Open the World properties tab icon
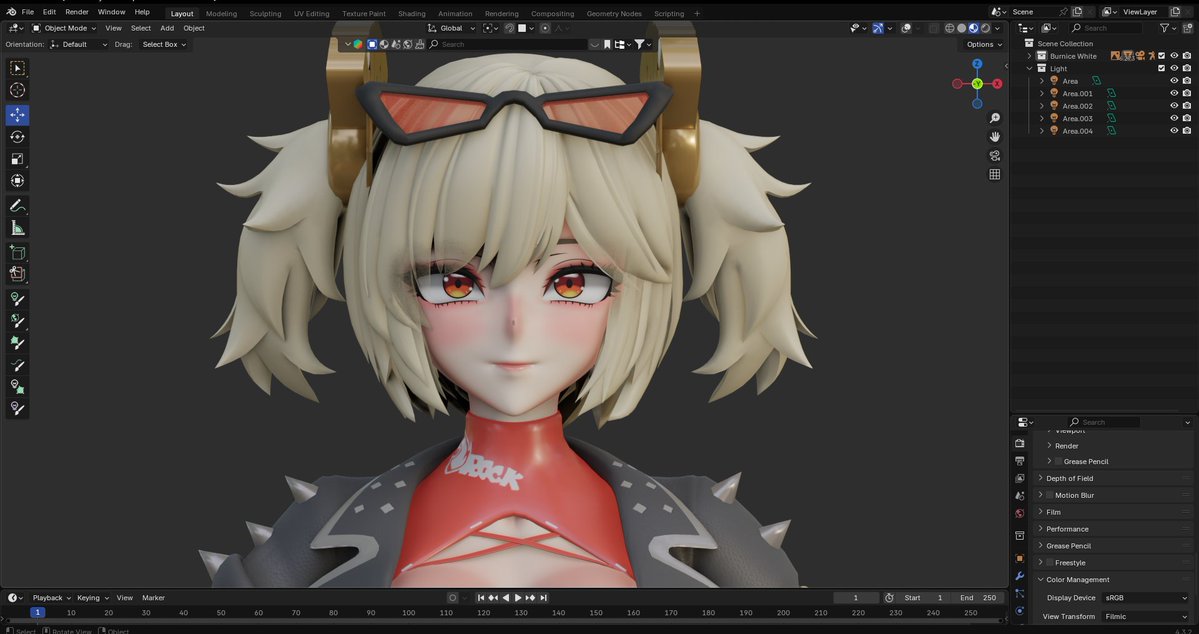Viewport: 1199px width, 634px height. coord(1019,513)
